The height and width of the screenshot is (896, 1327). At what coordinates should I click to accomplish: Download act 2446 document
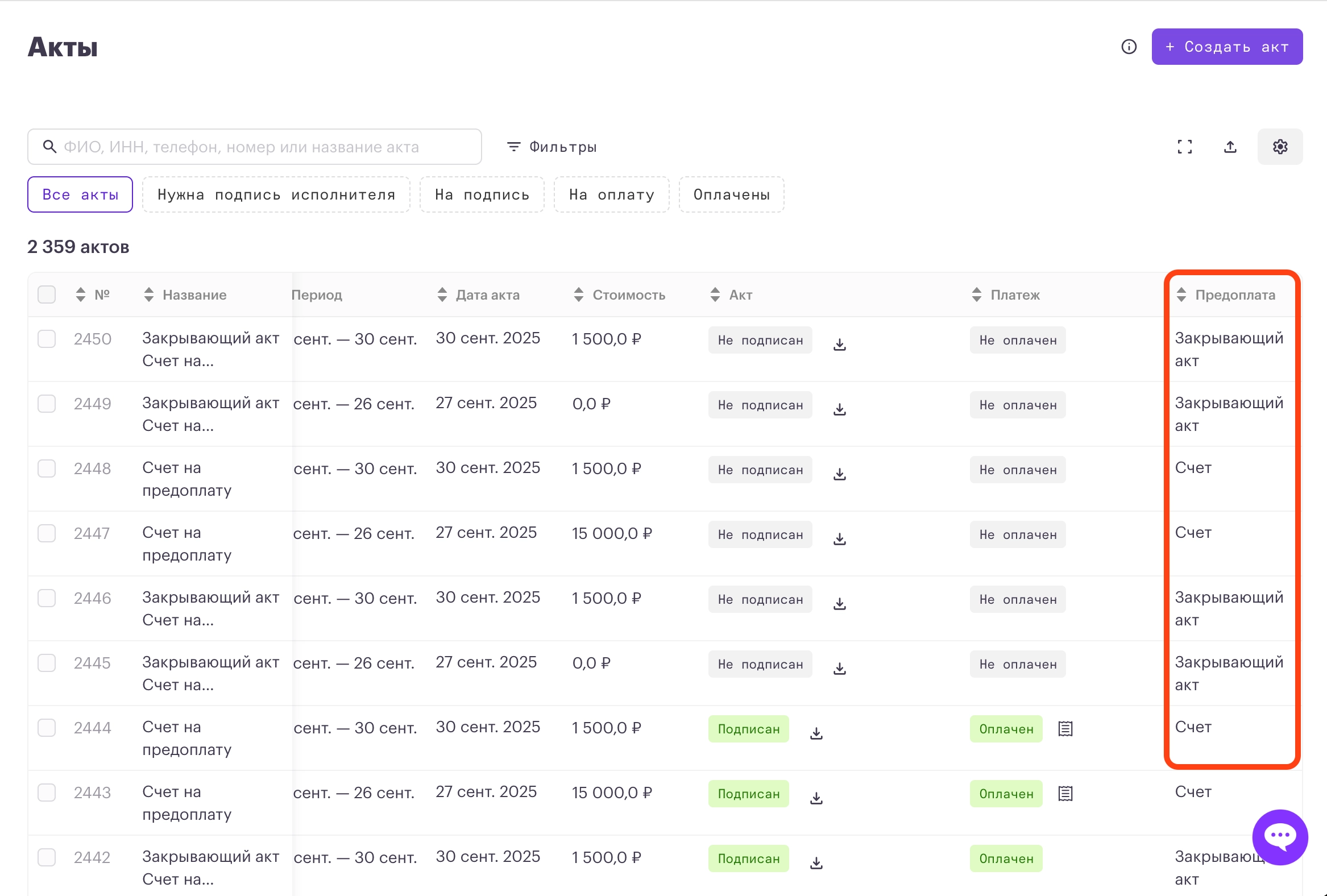pyautogui.click(x=839, y=604)
